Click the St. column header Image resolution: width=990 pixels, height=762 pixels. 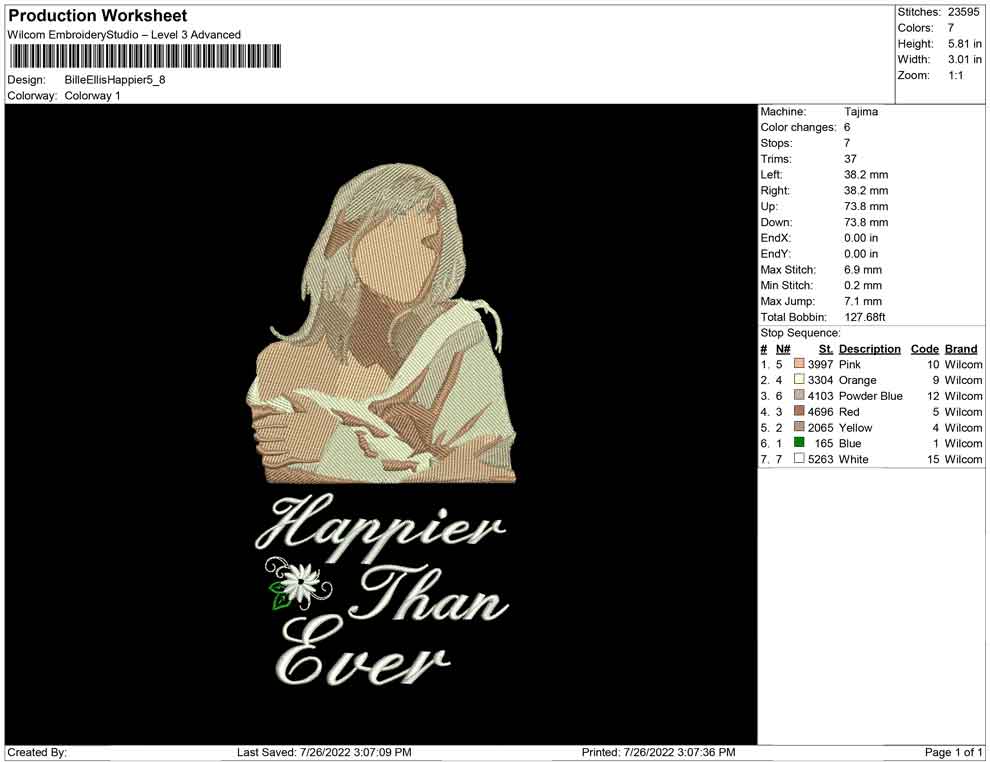(826, 349)
